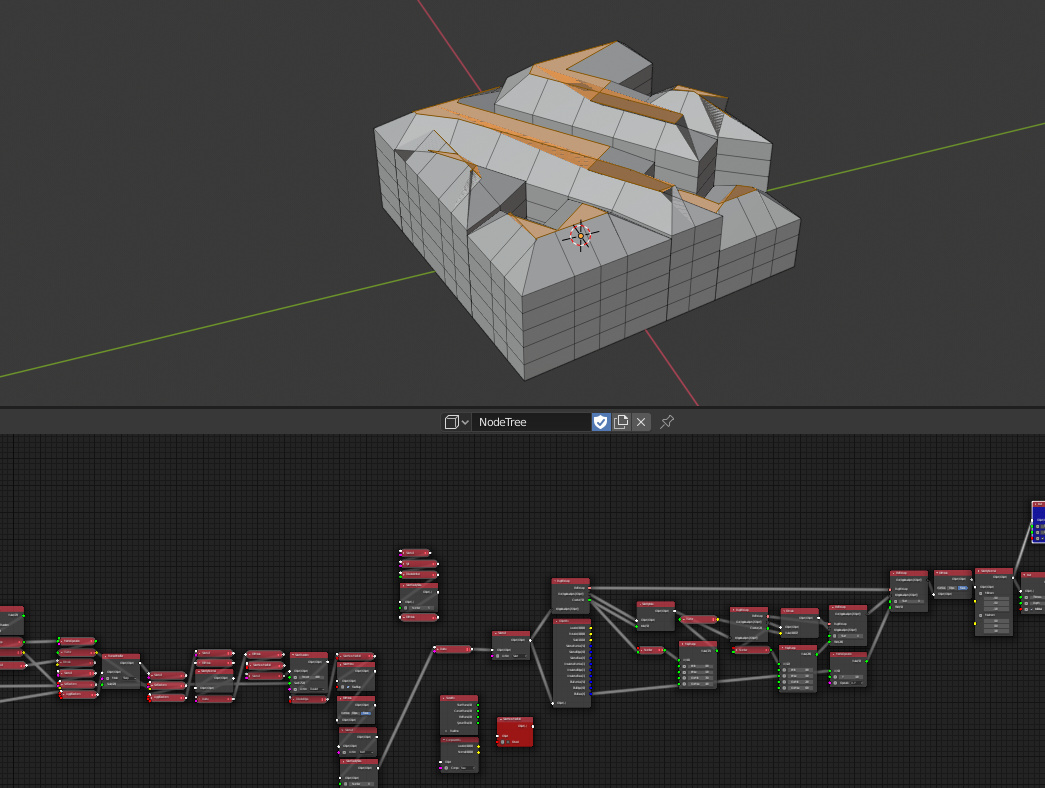
Task: Toggle the pin node tree icon
Action: coord(666,422)
